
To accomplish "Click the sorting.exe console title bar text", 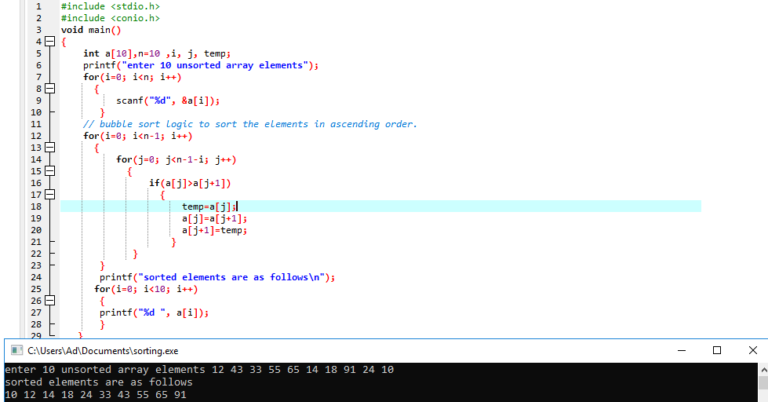I will [x=103, y=351].
